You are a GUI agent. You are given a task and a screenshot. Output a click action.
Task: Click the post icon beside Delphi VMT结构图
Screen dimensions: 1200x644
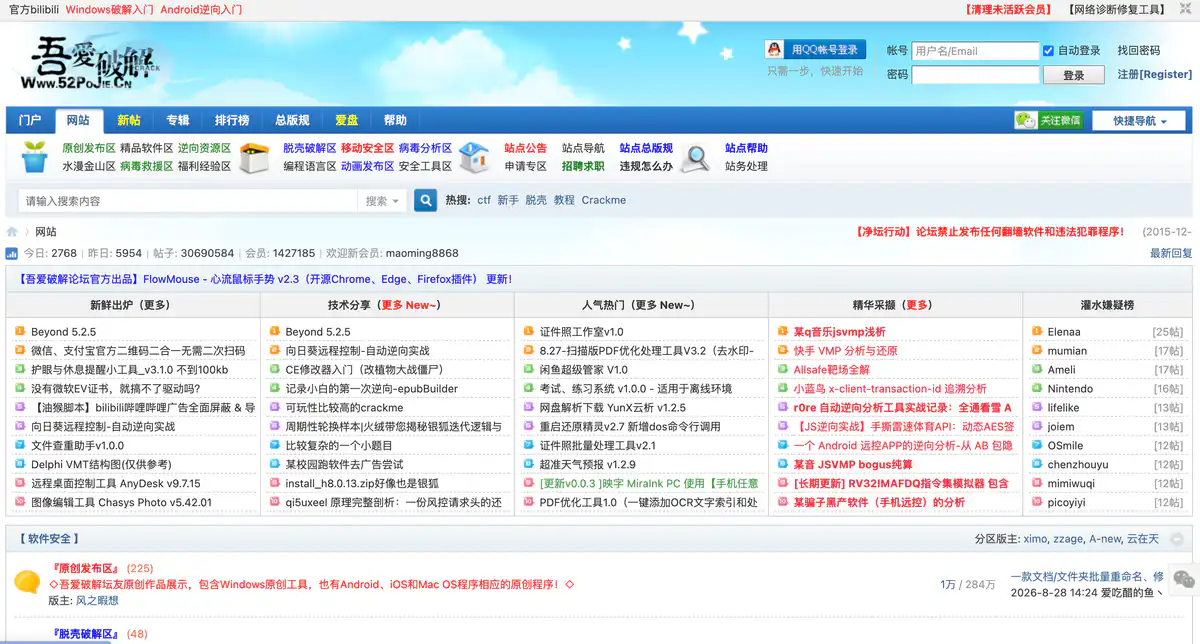[21, 465]
